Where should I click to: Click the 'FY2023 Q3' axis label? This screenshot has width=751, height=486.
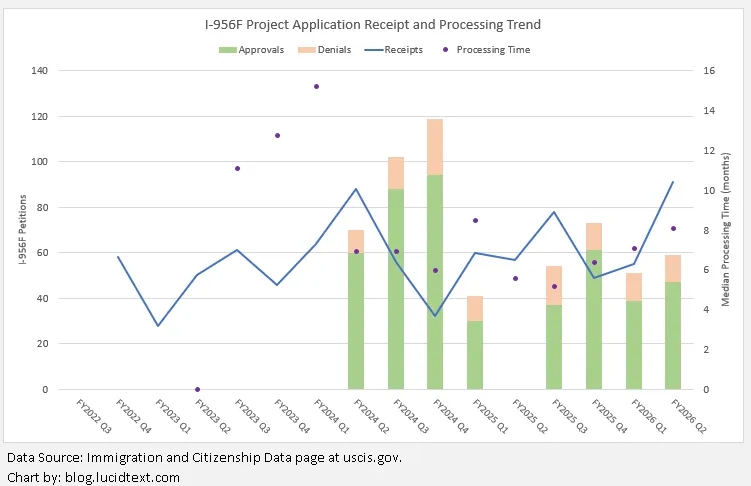tap(252, 416)
